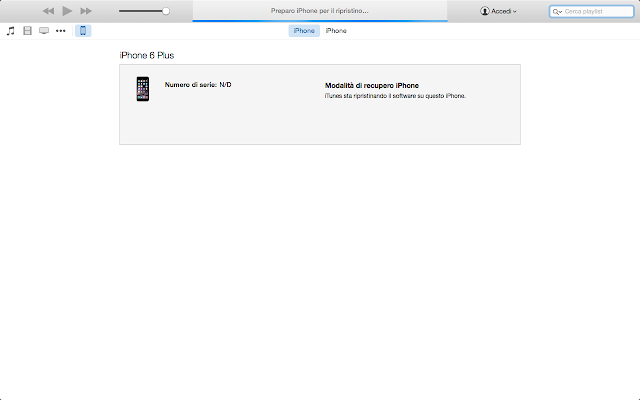The width and height of the screenshot is (640, 400).
Task: Click the Accedi user account icon
Action: (484, 11)
